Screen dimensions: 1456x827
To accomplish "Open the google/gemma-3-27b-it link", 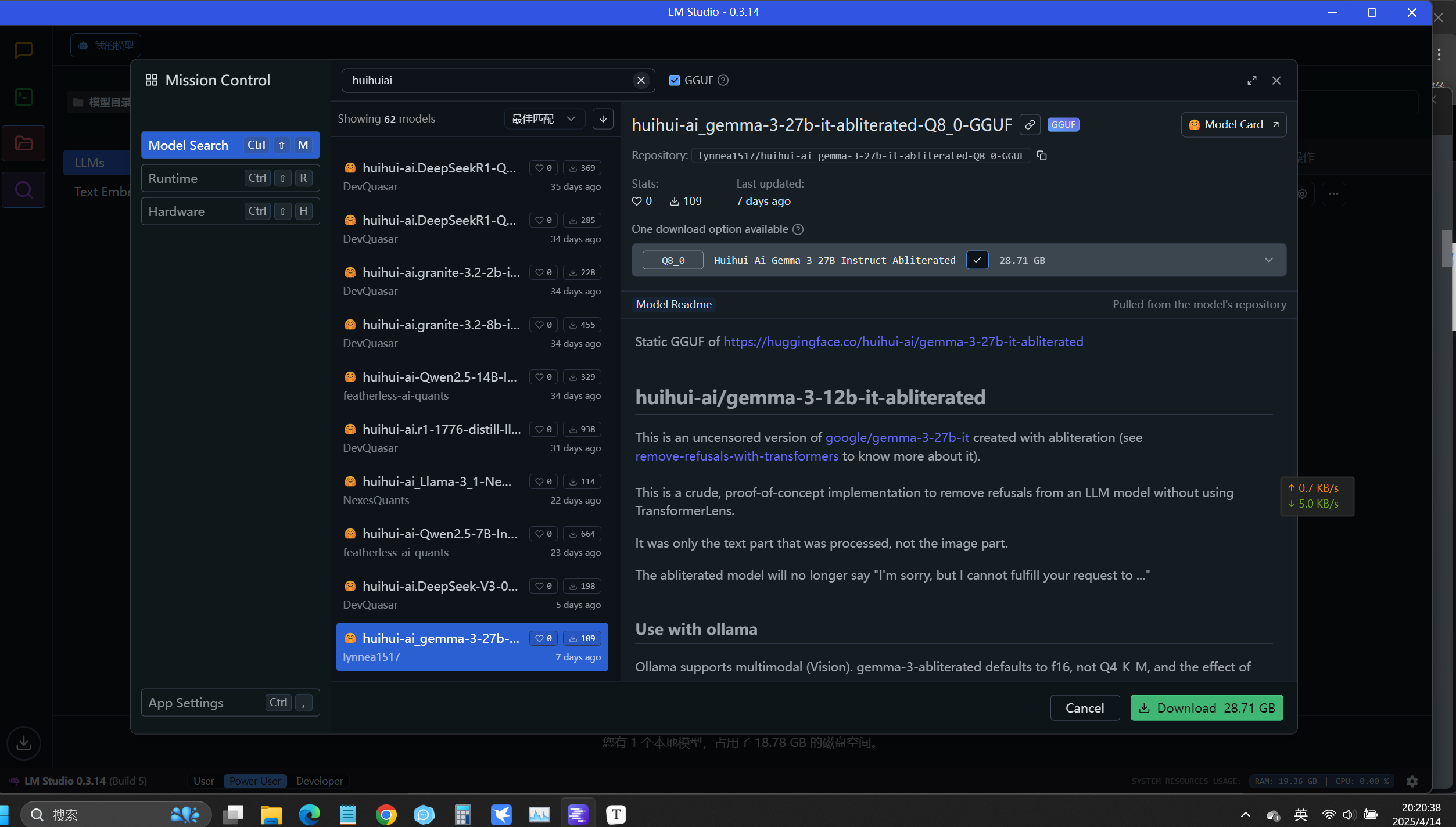I will [897, 438].
